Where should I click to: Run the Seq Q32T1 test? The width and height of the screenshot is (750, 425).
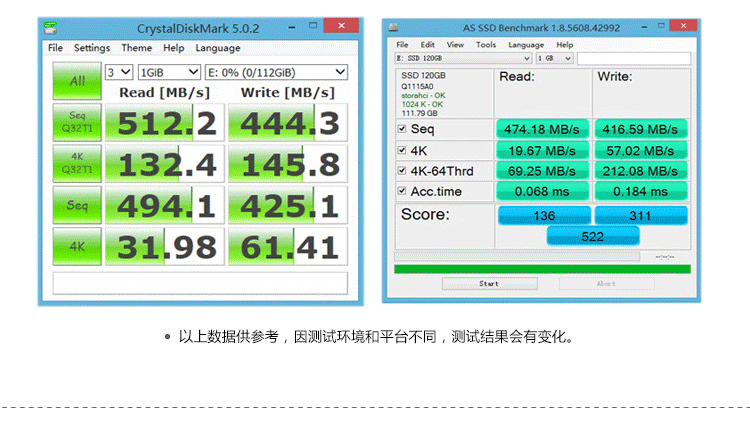click(x=77, y=122)
